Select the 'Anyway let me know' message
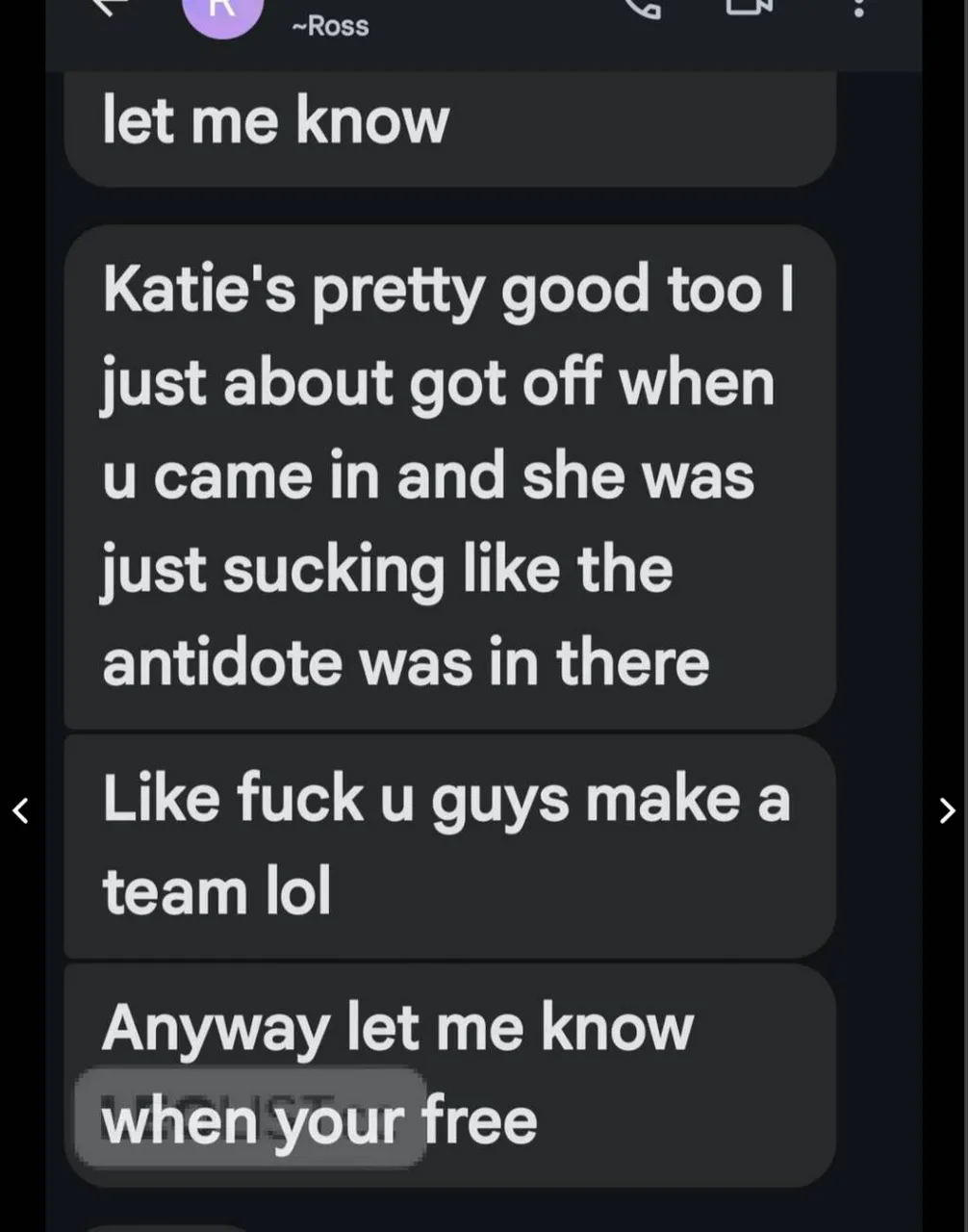 coord(449,1075)
